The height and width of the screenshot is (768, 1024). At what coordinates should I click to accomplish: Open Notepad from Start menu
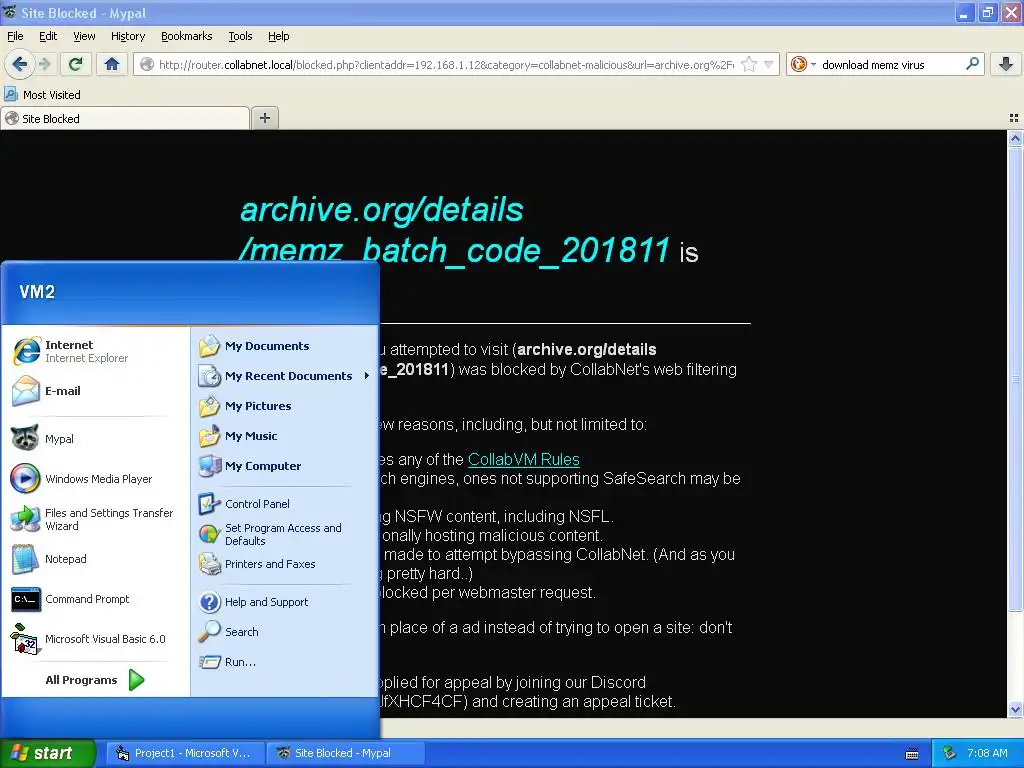(95, 559)
